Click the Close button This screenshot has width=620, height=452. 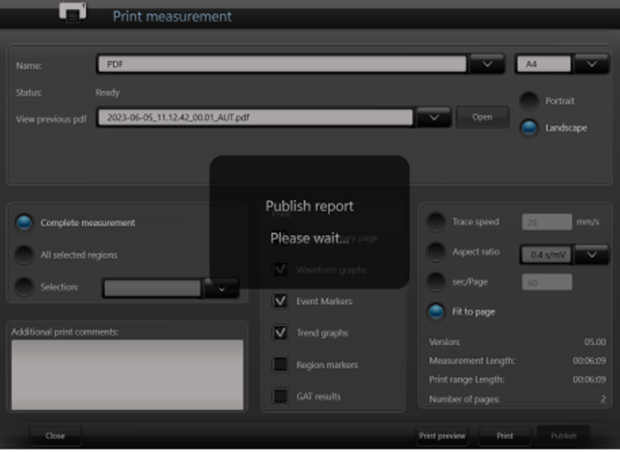coord(55,436)
